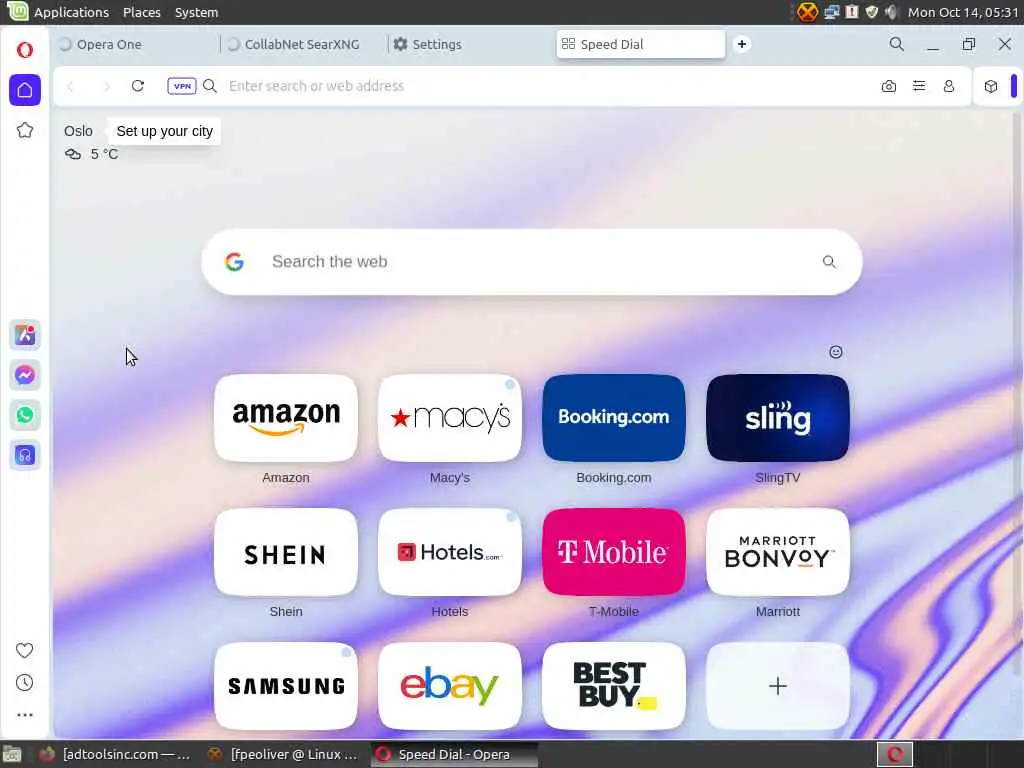This screenshot has height=768, width=1024.
Task: Open sidebar setup three-dots menu
Action: click(x=25, y=715)
